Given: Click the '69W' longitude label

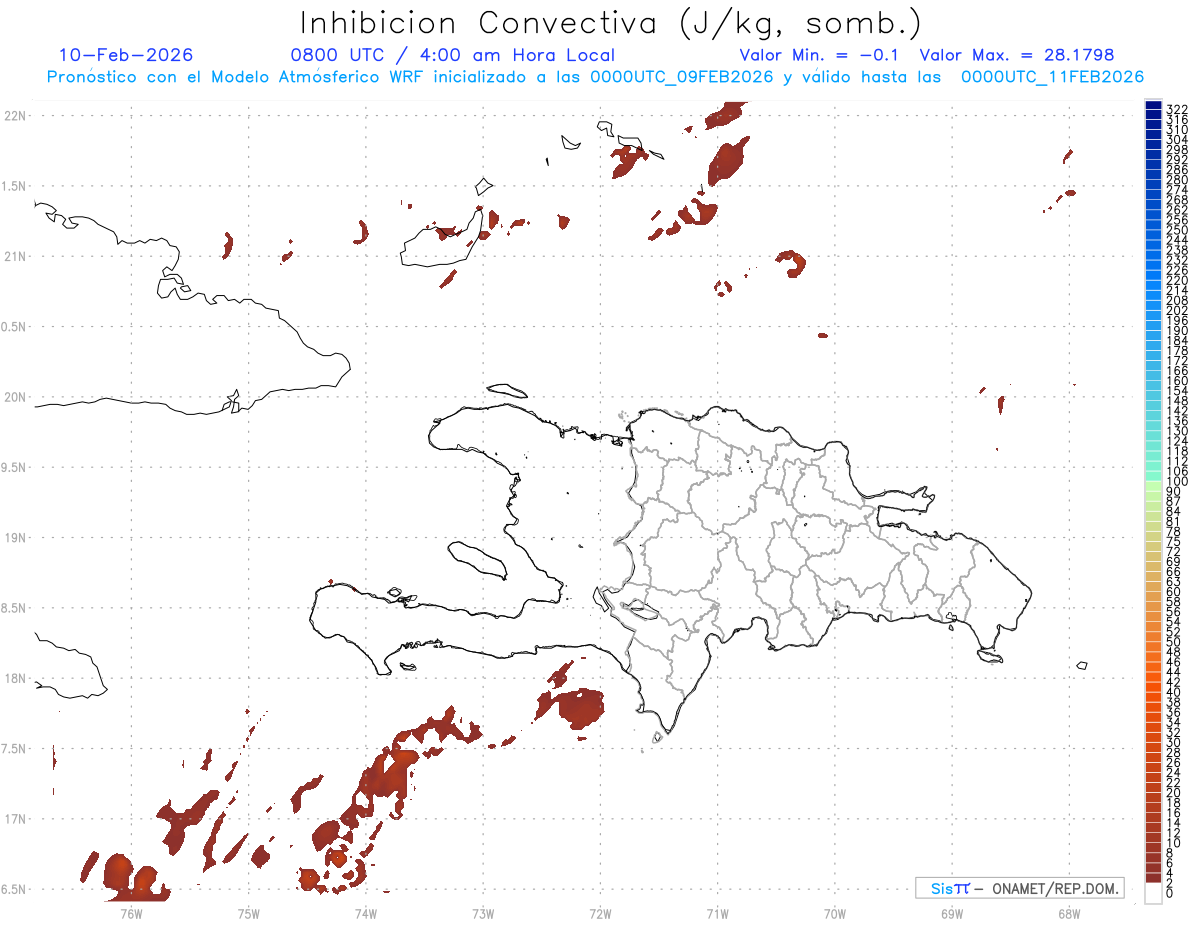Looking at the screenshot, I should point(952,912).
